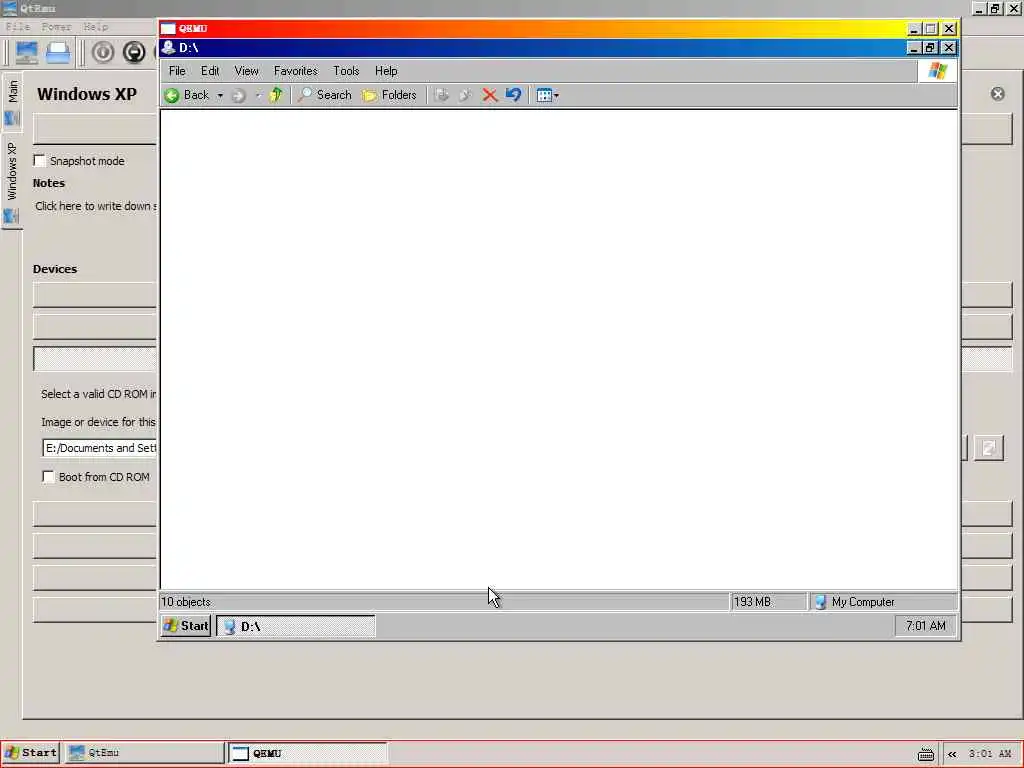The image size is (1024, 768).
Task: Click the red Delete X icon
Action: click(490, 95)
